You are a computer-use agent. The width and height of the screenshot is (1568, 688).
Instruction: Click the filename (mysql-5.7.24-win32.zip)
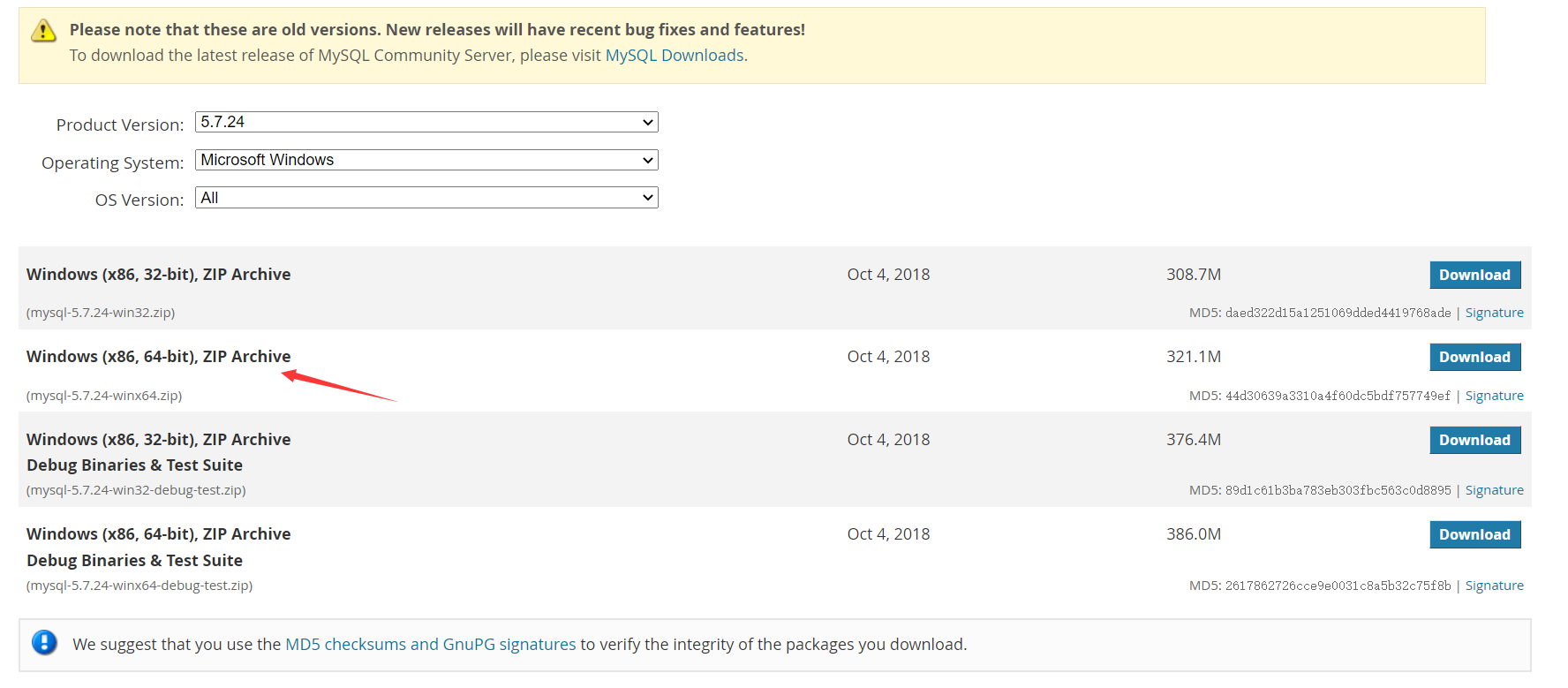[x=101, y=313]
